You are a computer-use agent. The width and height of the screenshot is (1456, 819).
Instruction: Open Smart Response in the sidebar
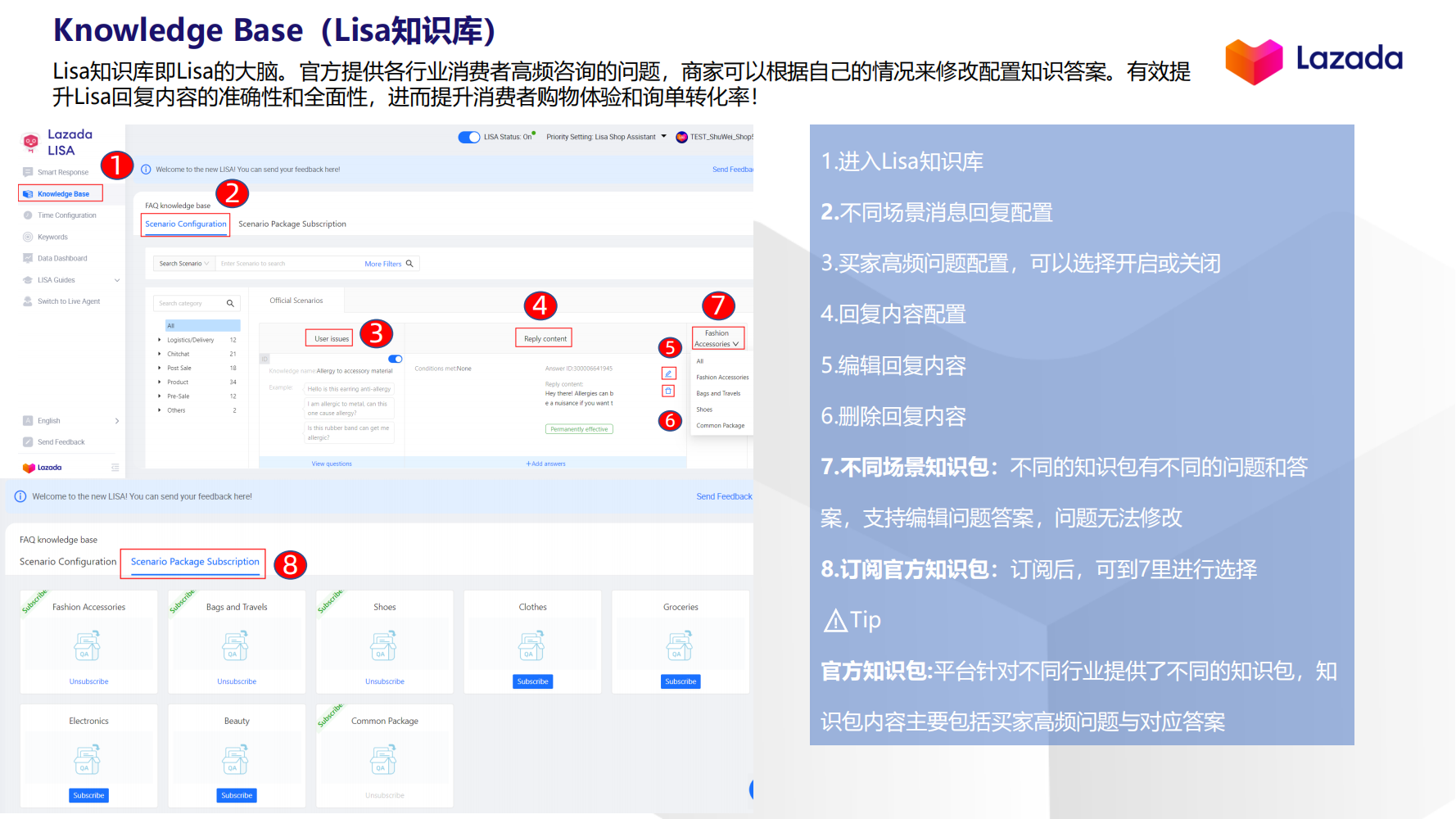tap(62, 172)
